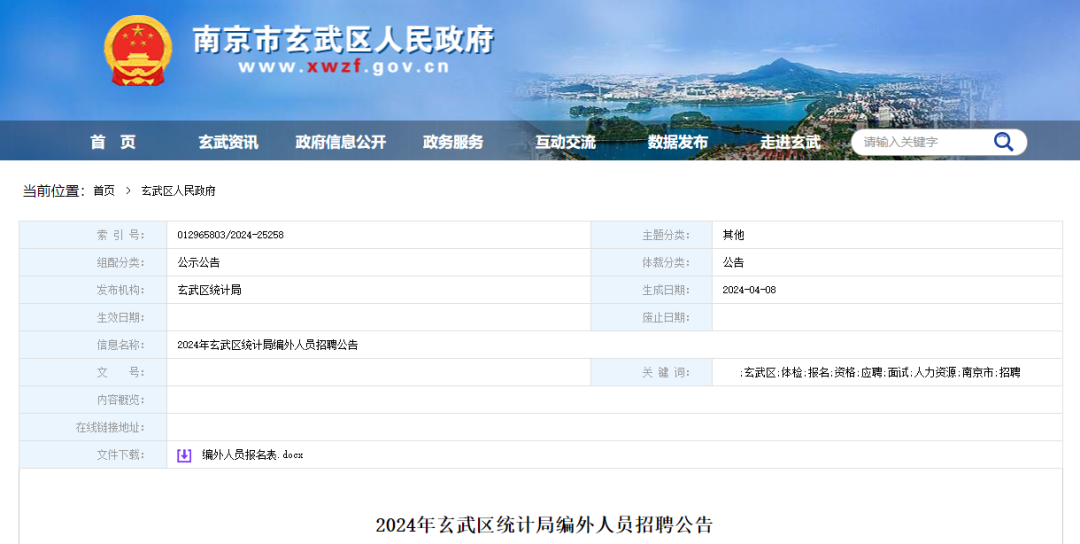Click the 体裁分类 label cell
1080x544 pixels.
tap(652, 262)
